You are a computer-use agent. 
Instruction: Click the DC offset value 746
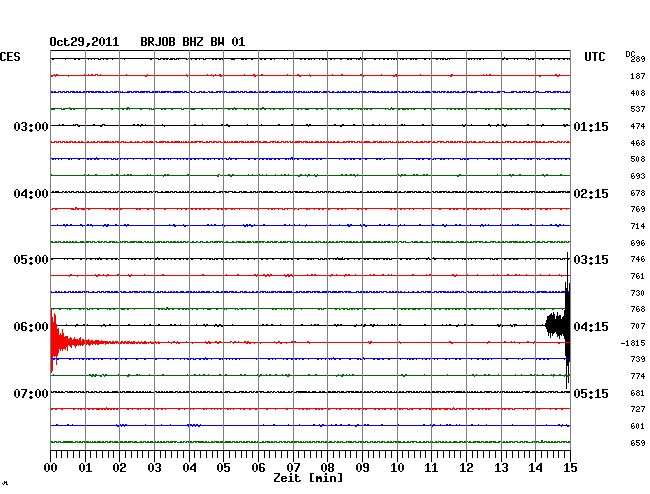click(x=638, y=259)
